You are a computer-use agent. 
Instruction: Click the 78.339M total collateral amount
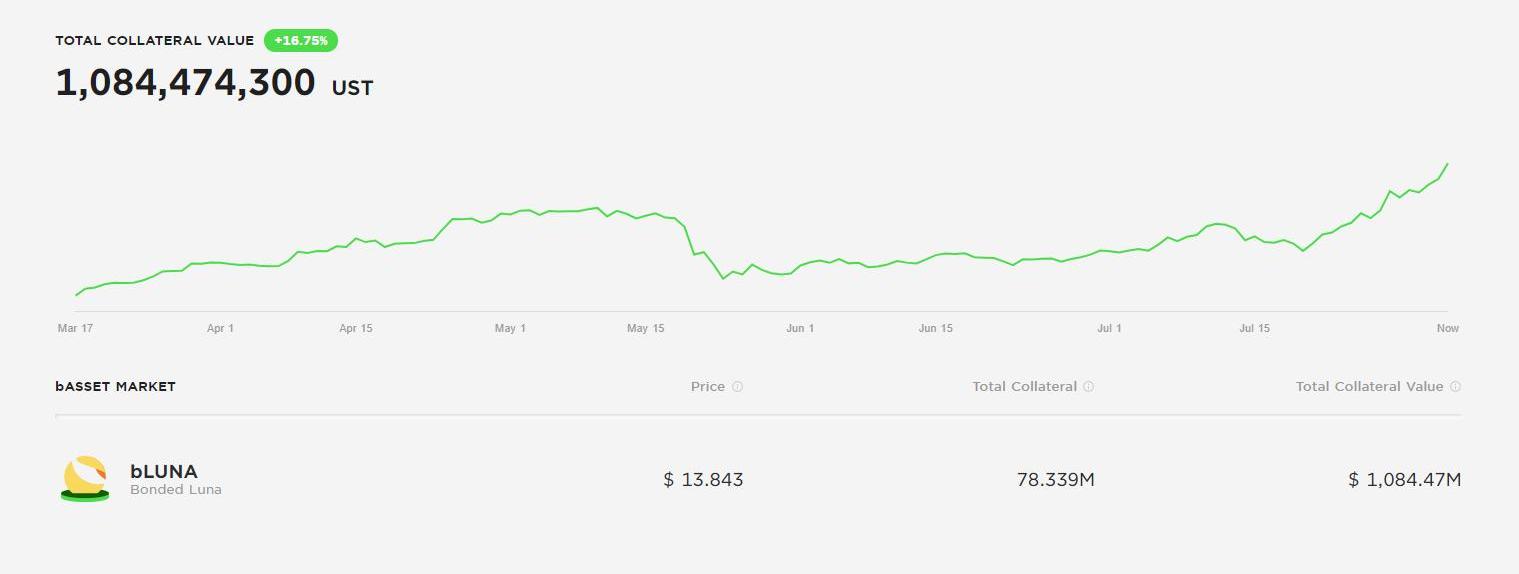[1055, 480]
